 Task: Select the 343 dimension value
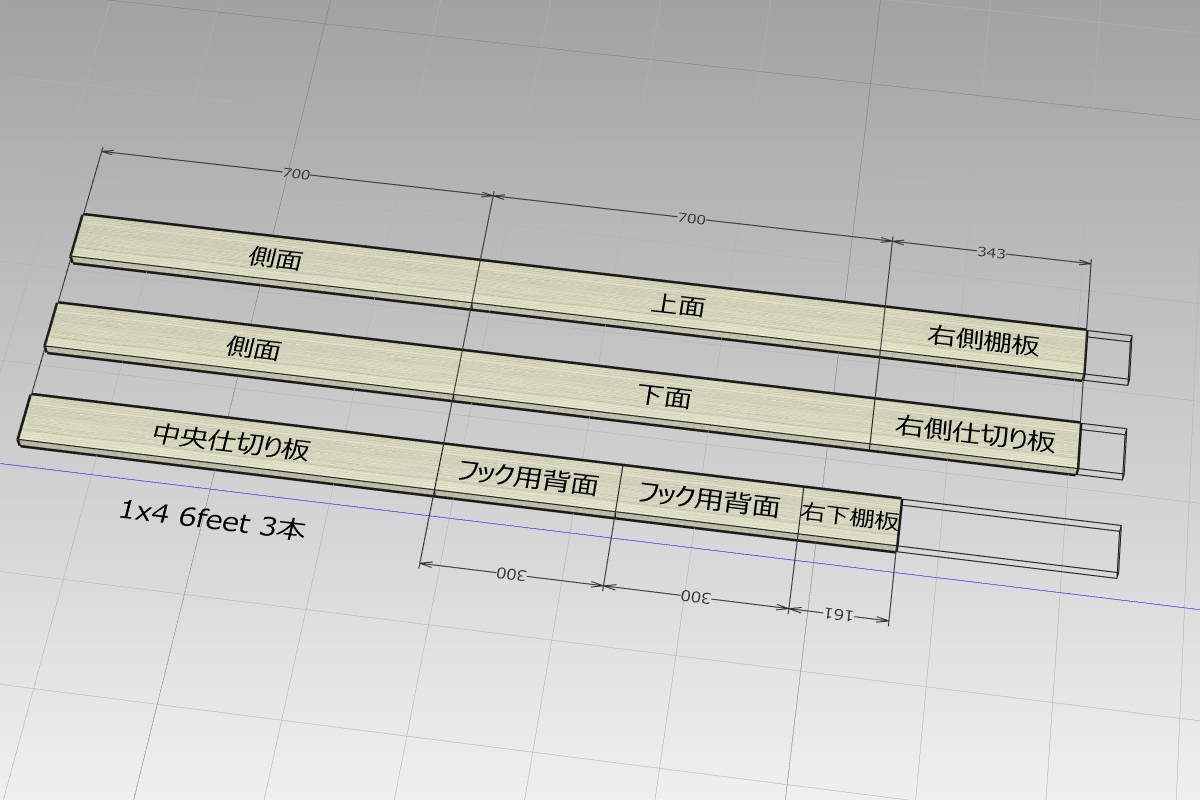coord(990,253)
